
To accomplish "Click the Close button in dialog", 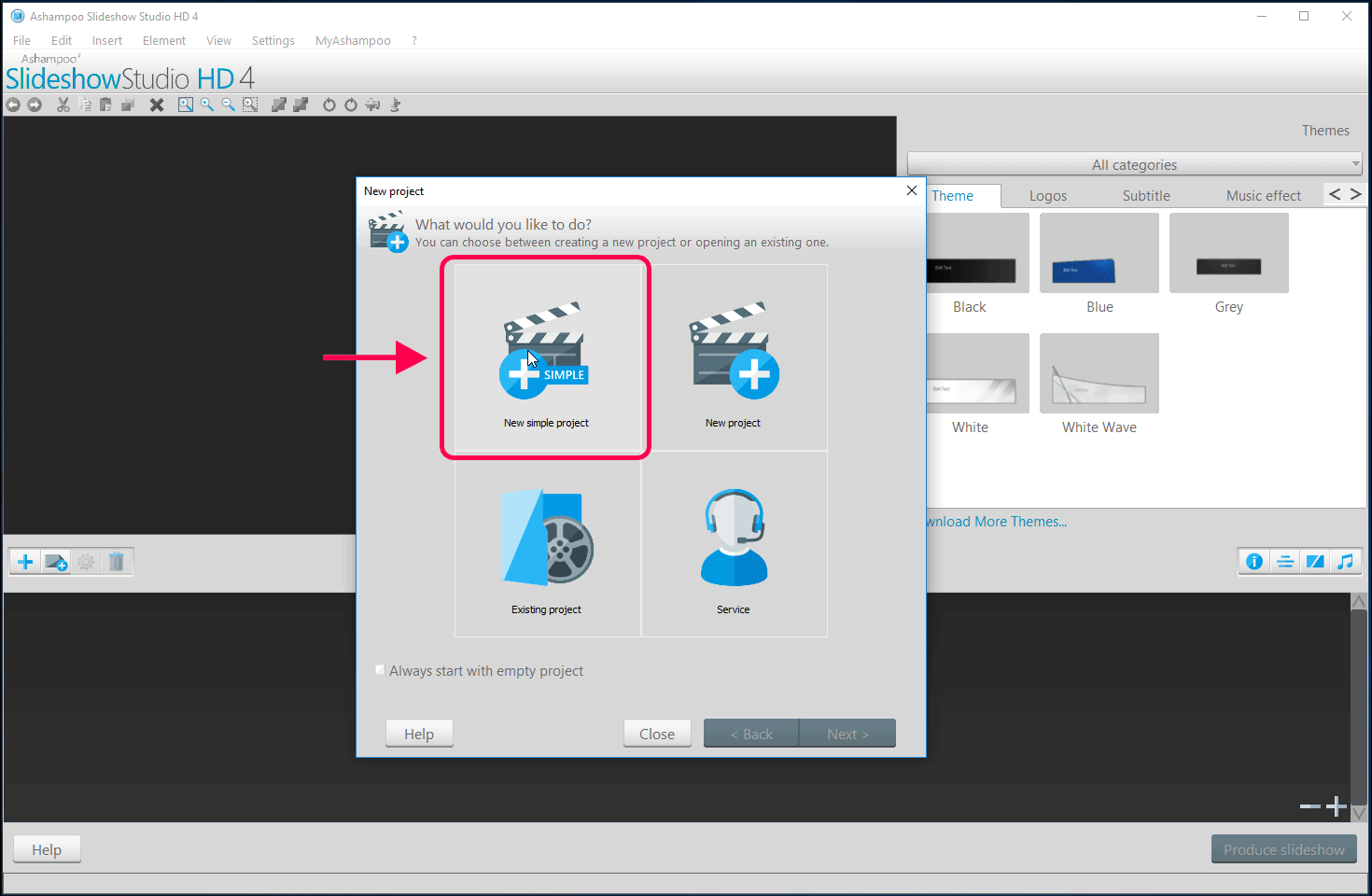I will click(x=657, y=734).
